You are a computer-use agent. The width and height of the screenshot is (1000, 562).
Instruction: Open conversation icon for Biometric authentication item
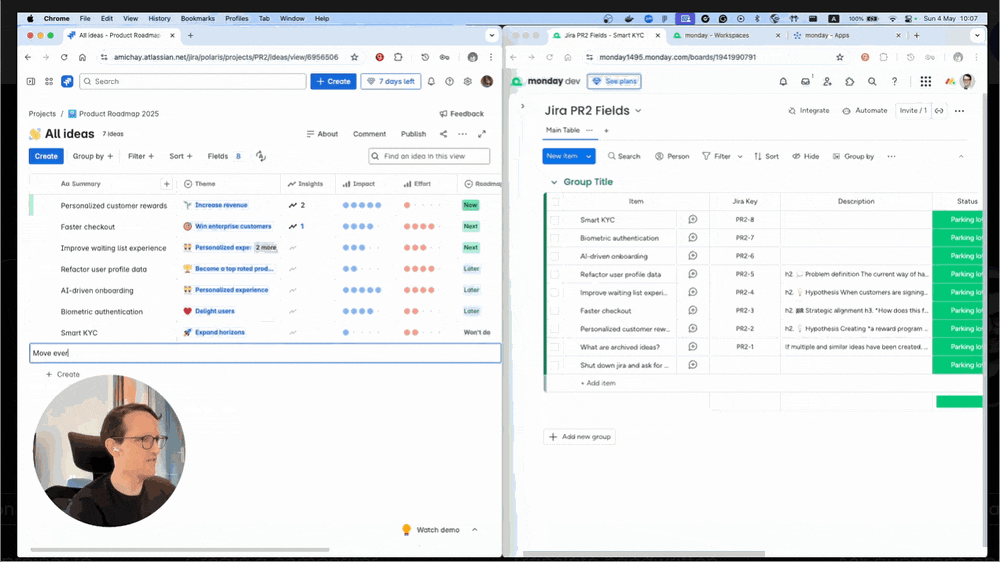click(x=693, y=238)
